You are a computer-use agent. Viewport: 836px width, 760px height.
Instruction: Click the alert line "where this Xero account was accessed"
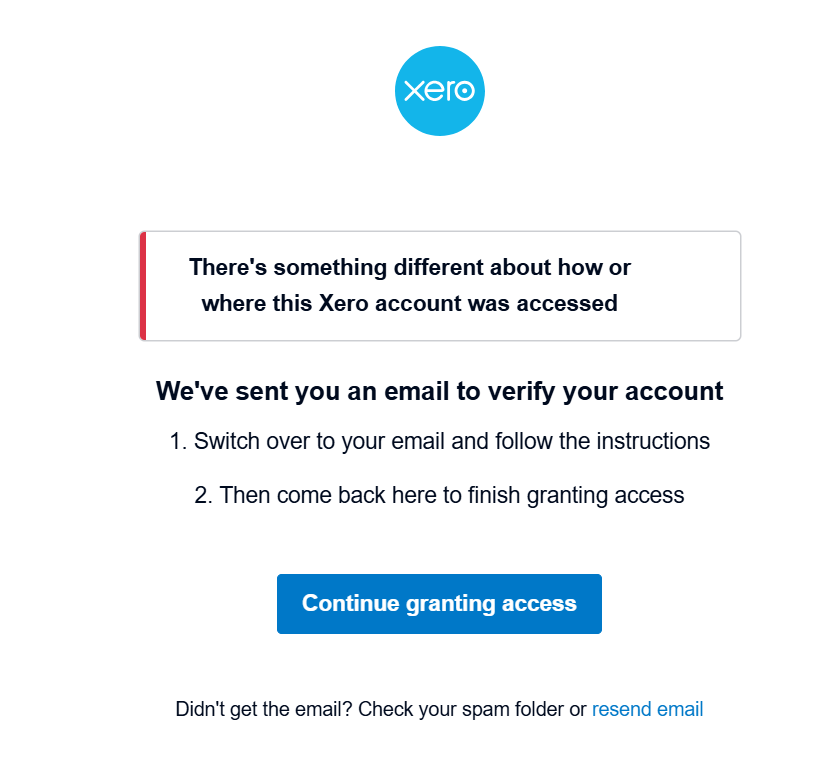(409, 303)
